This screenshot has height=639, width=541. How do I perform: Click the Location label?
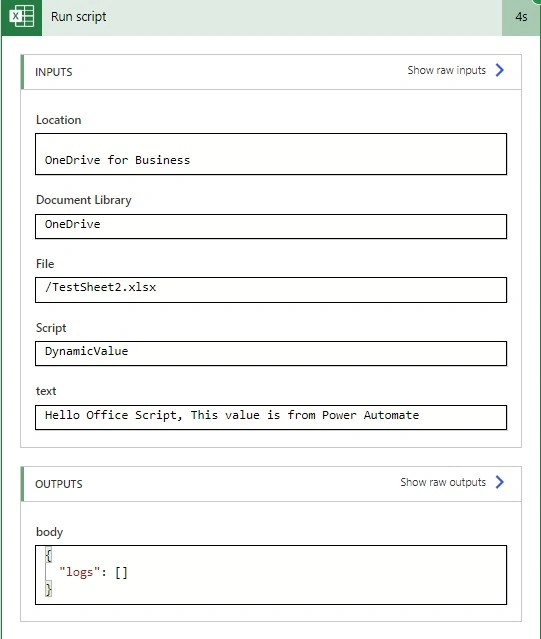click(x=59, y=120)
